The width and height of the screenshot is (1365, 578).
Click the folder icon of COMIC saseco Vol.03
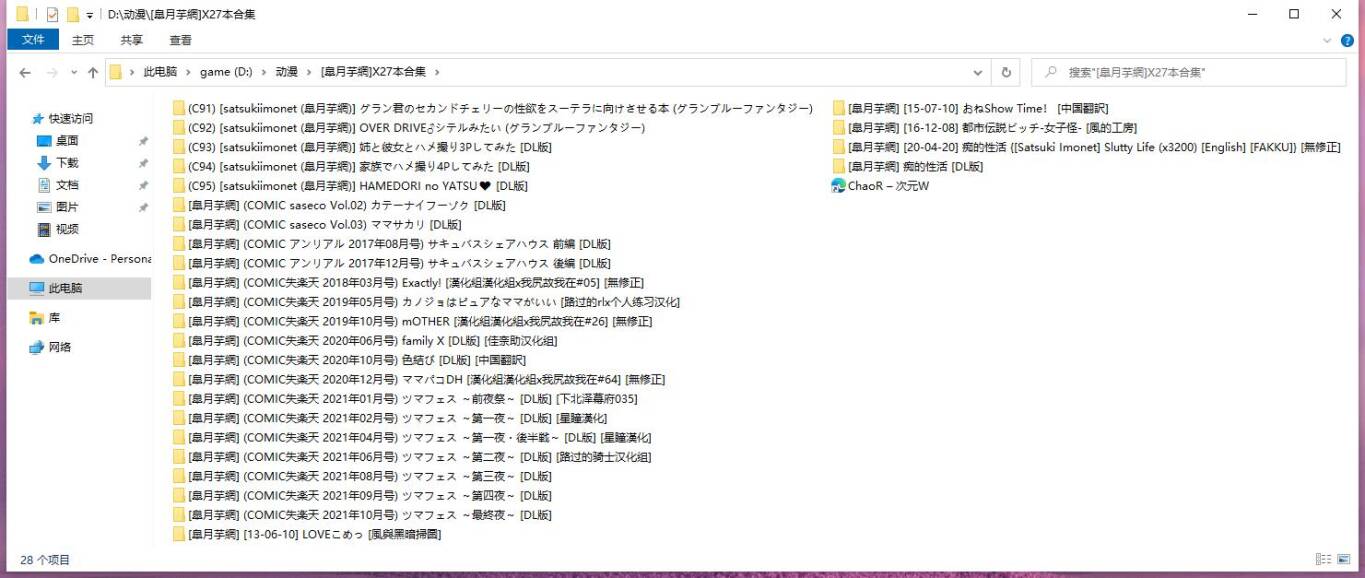[179, 224]
